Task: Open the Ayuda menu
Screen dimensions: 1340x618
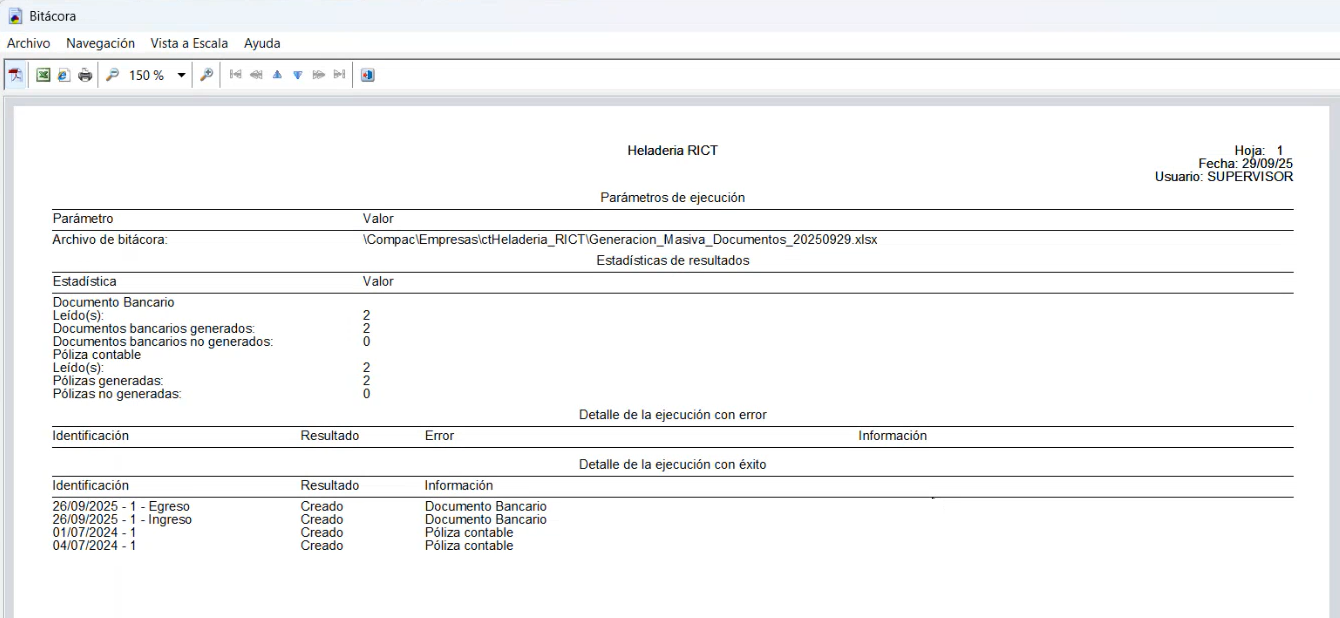Action: coord(262,43)
